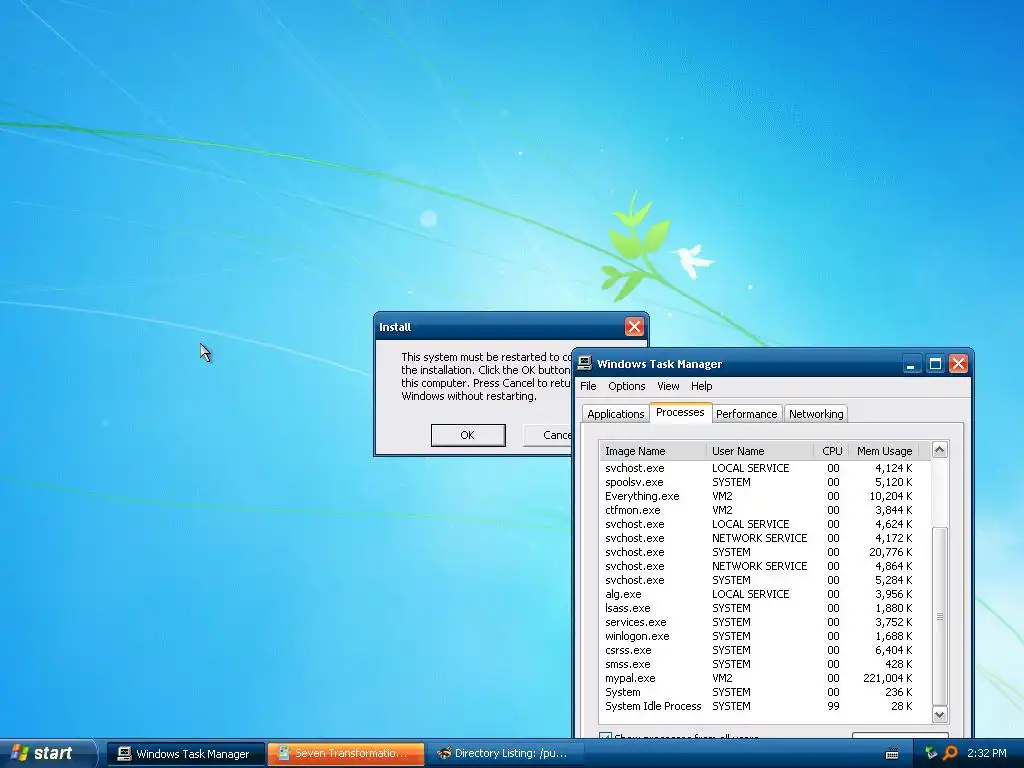
Task: Switch to the Networking tab
Action: (816, 414)
